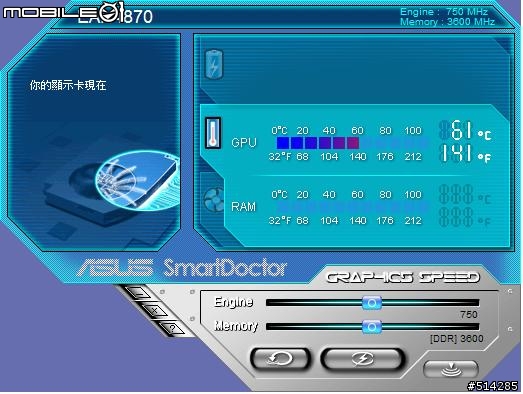
Task: Click the RAM label
Action: point(243,207)
